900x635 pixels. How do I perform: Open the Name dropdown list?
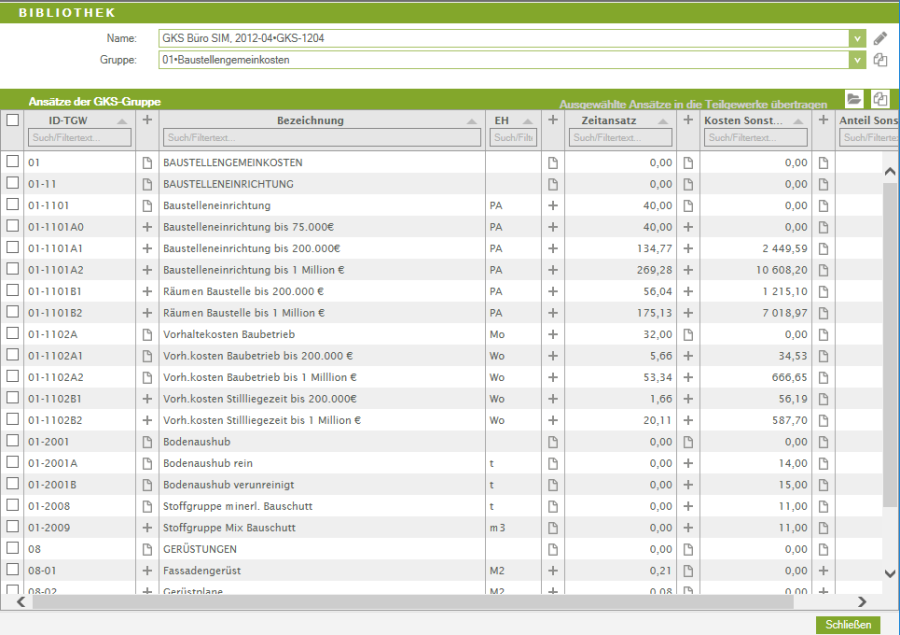click(857, 38)
